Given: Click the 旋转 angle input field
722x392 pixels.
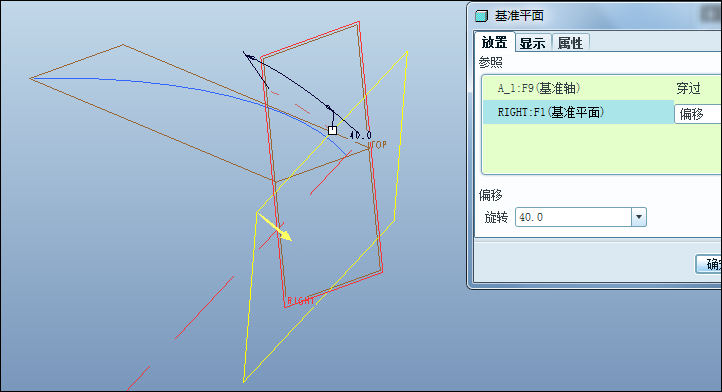Looking at the screenshot, I should pyautogui.click(x=573, y=217).
